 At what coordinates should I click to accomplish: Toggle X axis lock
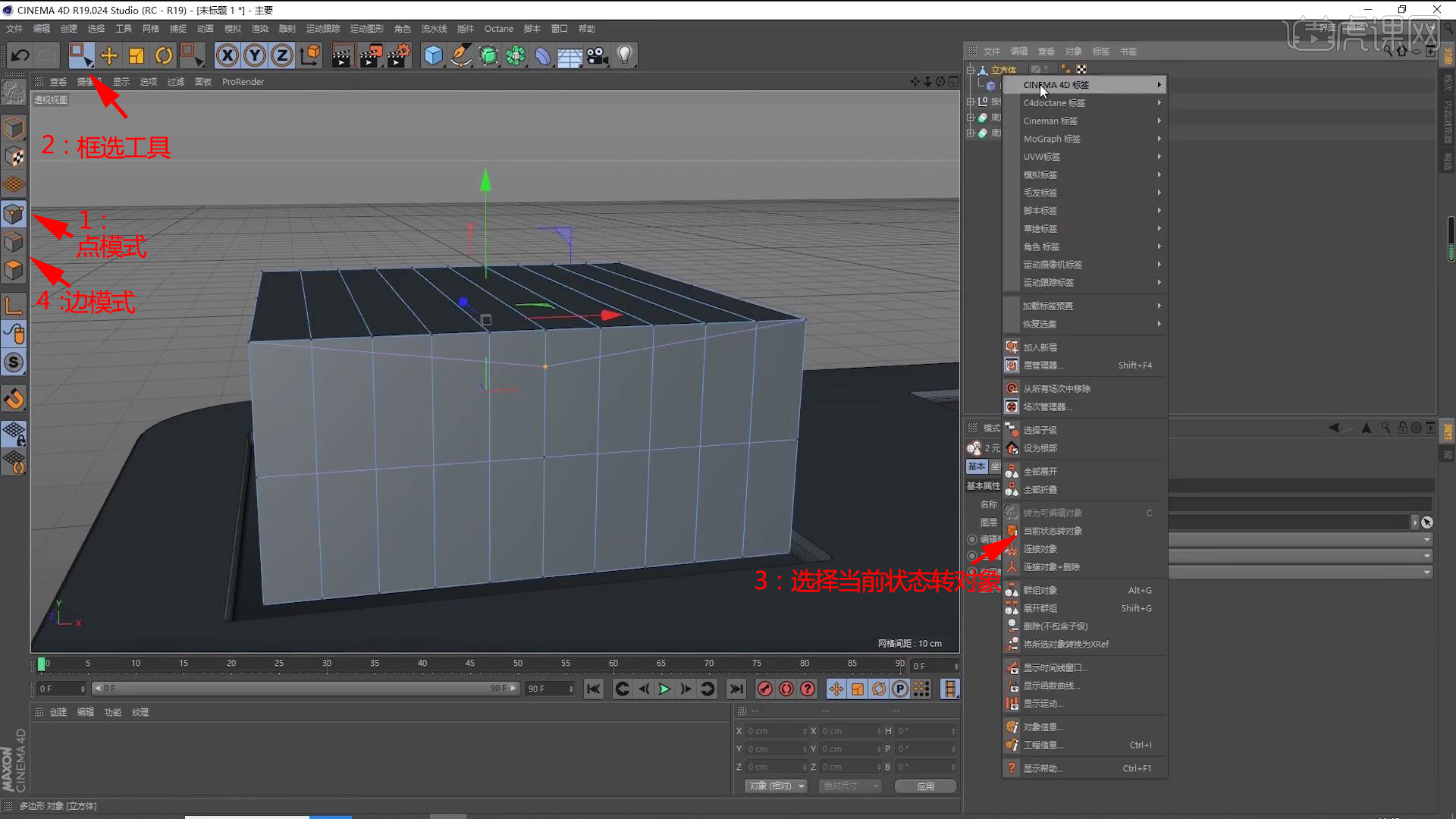(x=227, y=55)
